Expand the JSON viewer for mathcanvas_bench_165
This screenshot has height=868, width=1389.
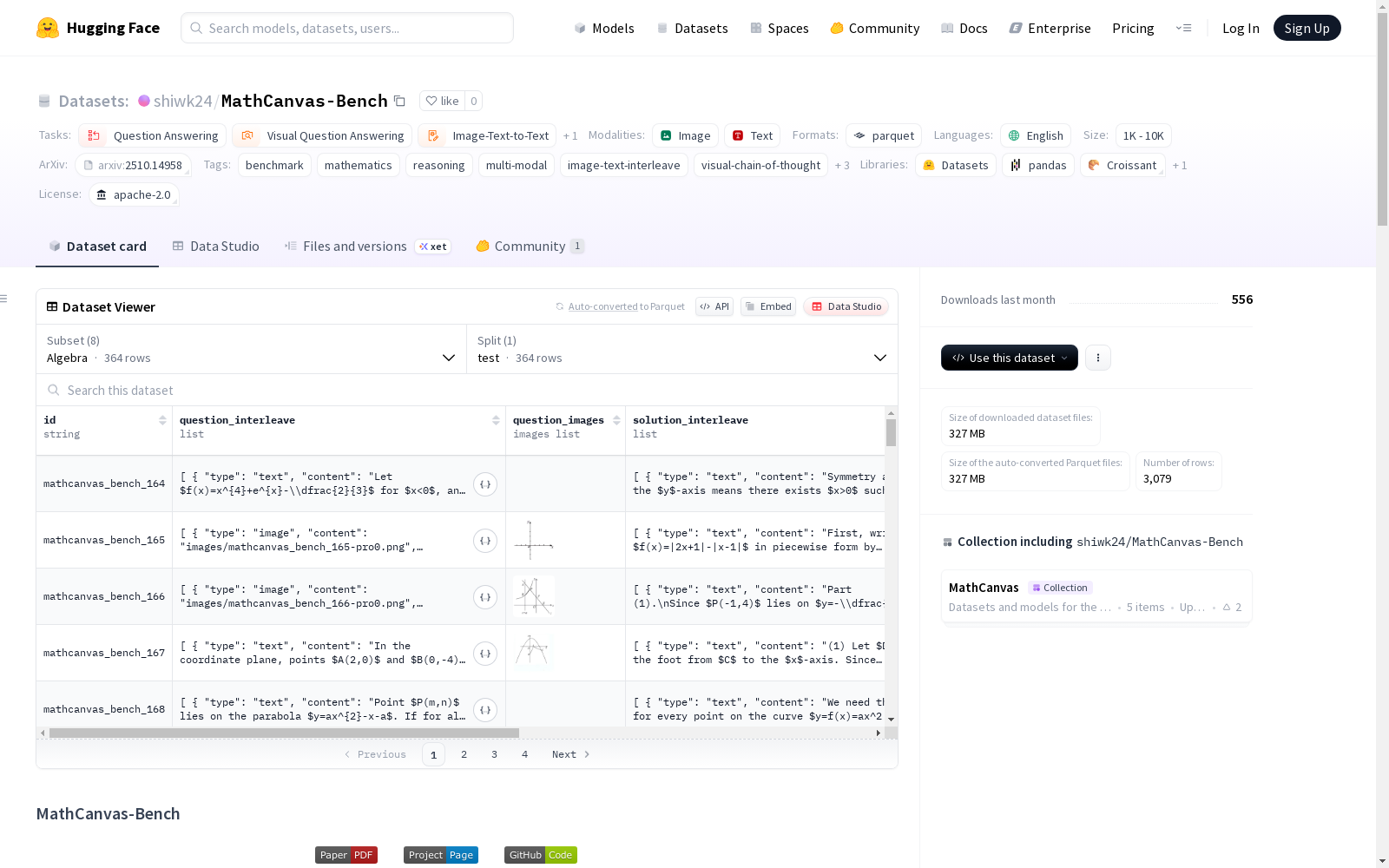tap(485, 541)
